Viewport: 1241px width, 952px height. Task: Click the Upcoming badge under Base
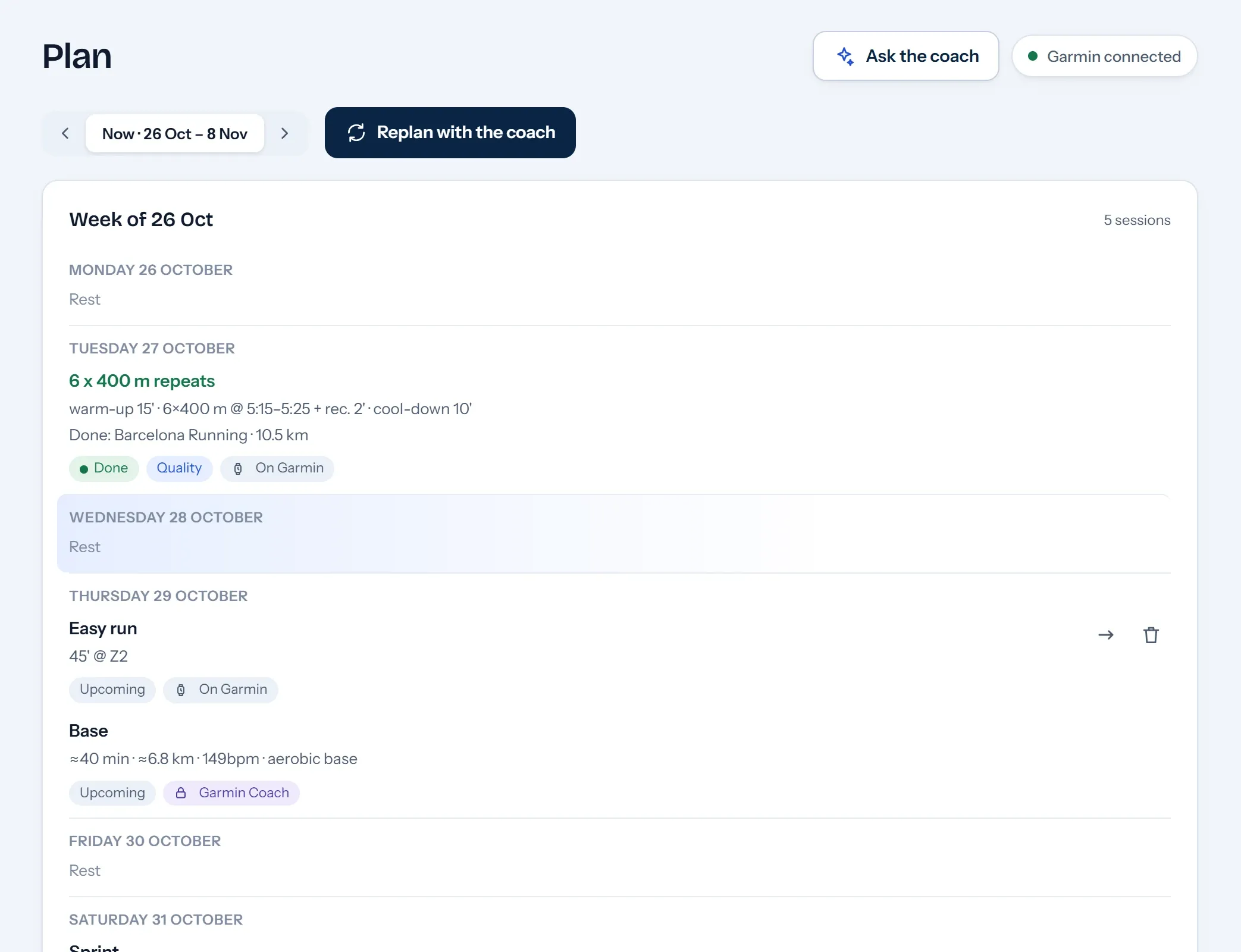pyautogui.click(x=112, y=793)
